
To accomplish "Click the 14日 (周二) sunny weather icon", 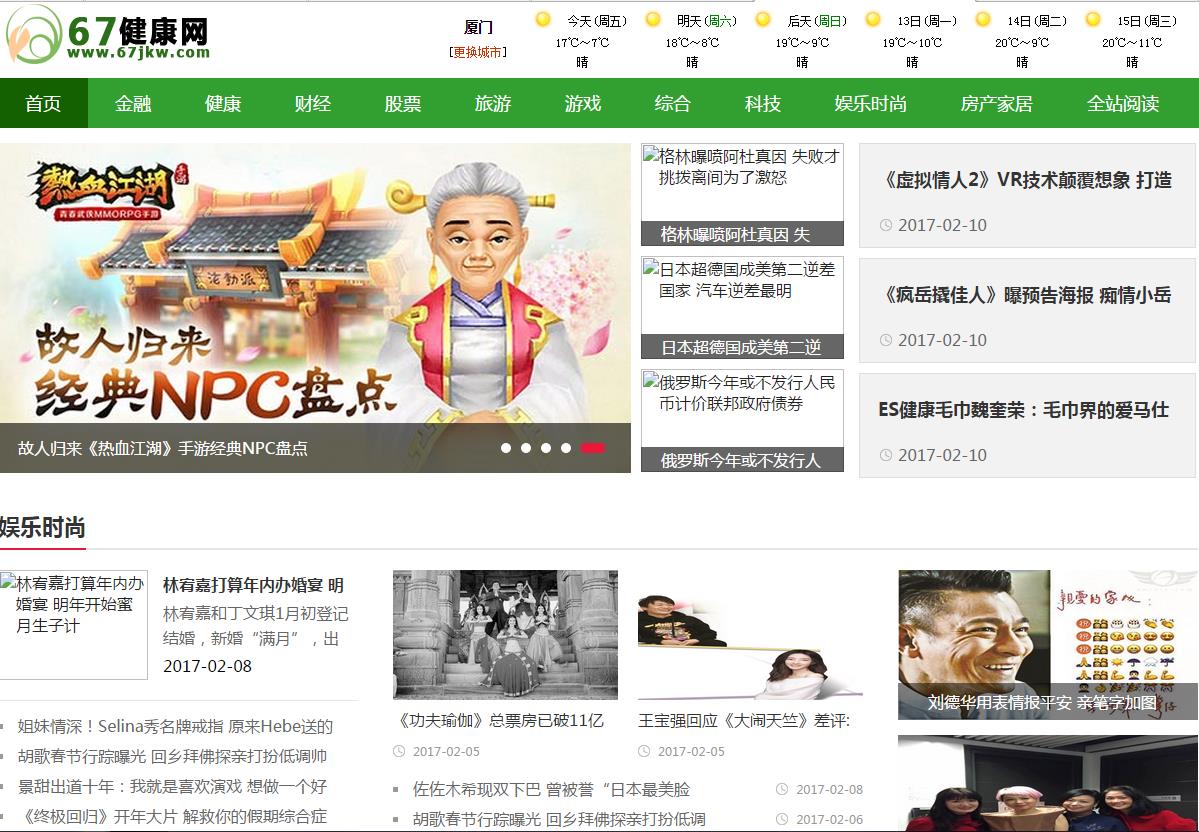I will 983,20.
